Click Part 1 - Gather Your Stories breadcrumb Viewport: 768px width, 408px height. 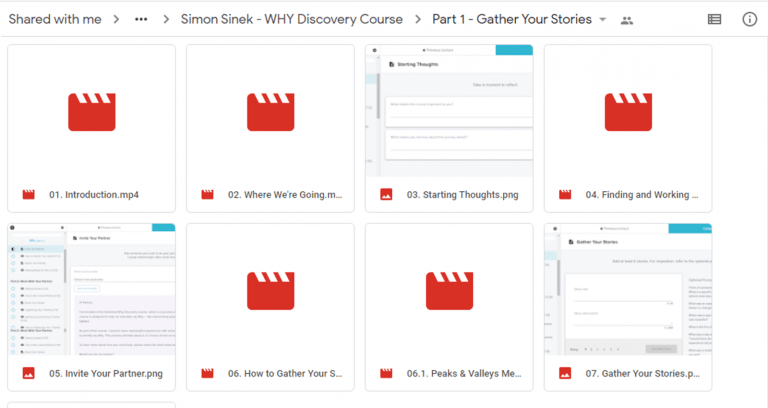[x=512, y=19]
